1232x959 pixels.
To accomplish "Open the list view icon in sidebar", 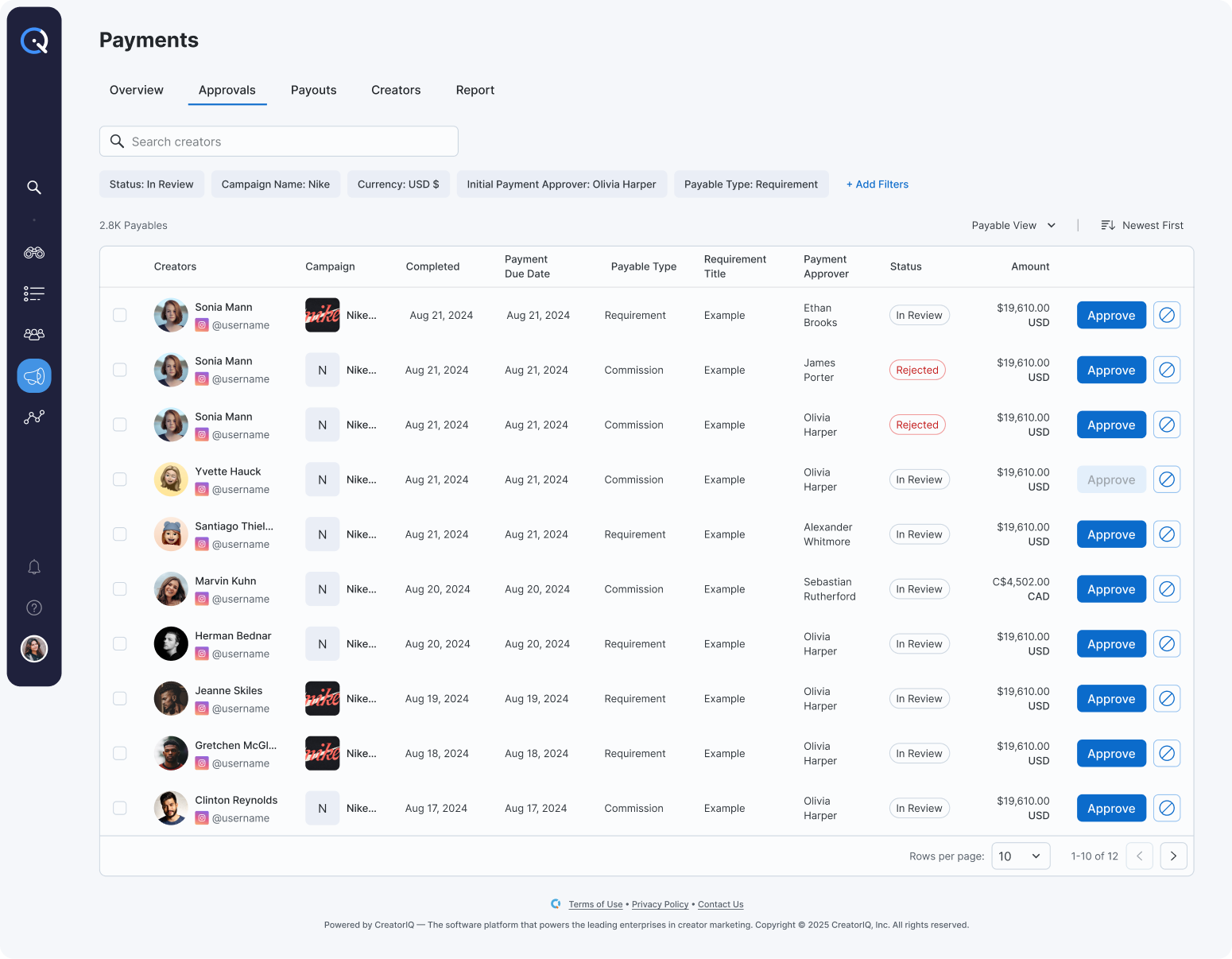I will point(33,293).
